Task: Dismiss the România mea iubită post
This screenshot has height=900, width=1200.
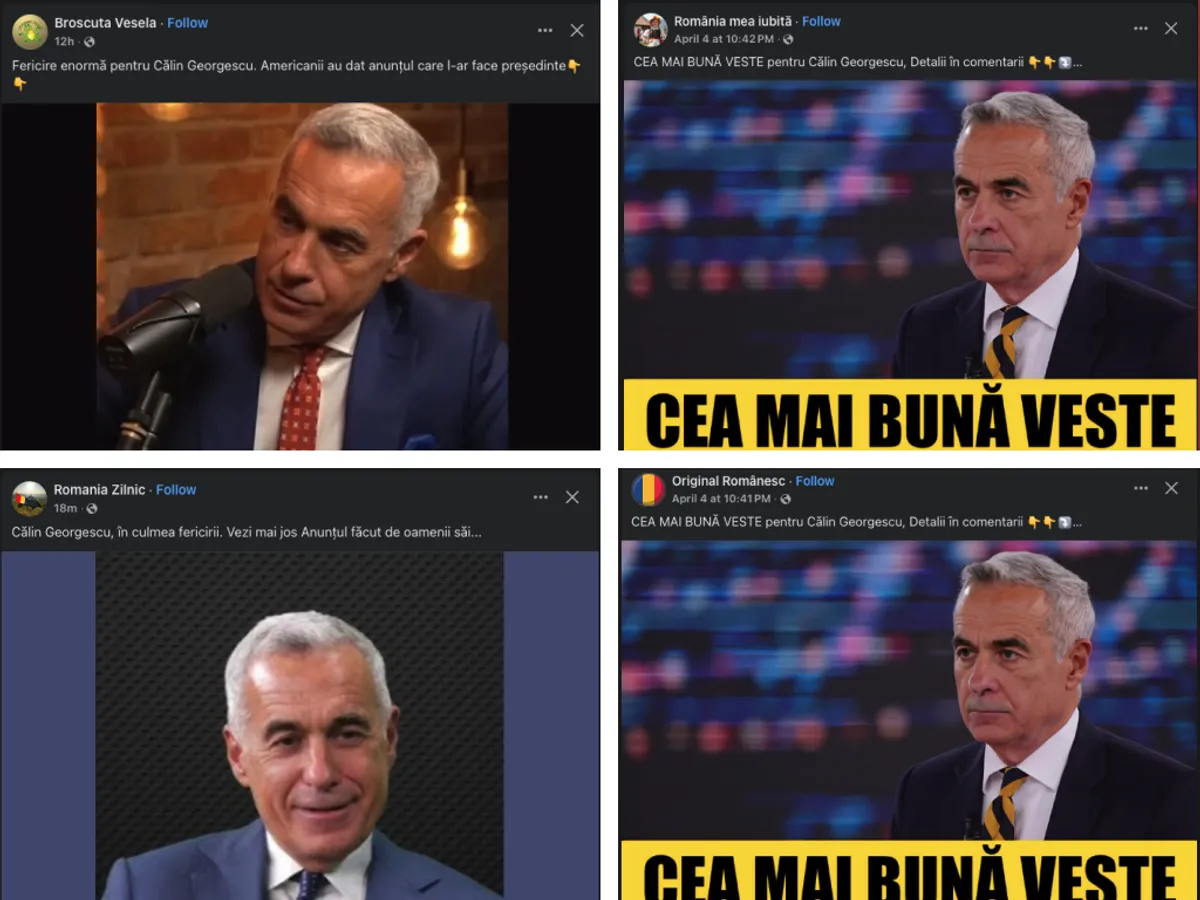Action: pyautogui.click(x=1171, y=29)
